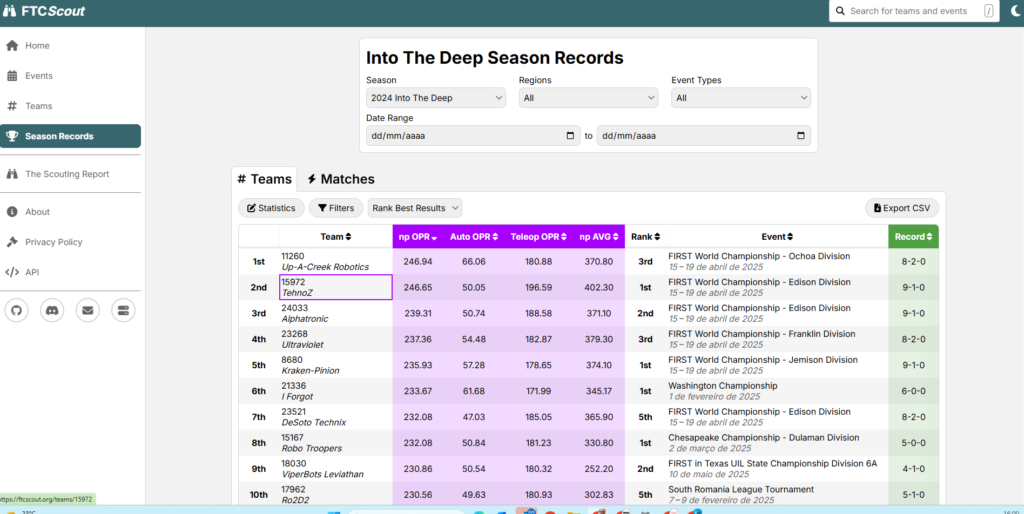Sort by Rank column header
Viewport: 1024px width, 514px height.
[x=645, y=236]
